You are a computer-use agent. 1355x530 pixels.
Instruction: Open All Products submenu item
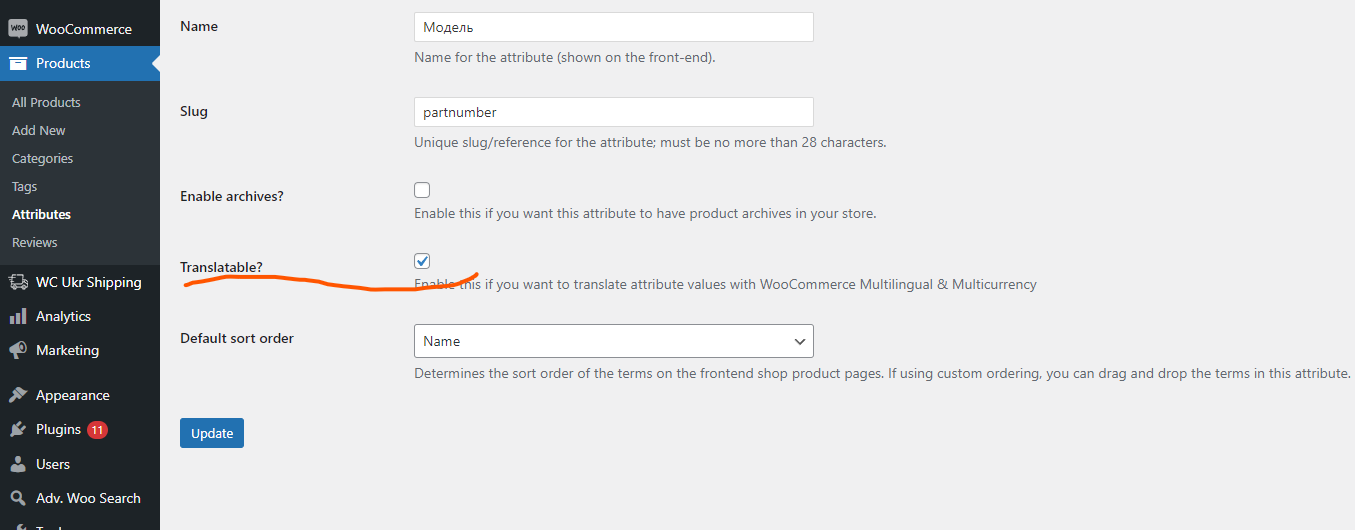(x=46, y=102)
